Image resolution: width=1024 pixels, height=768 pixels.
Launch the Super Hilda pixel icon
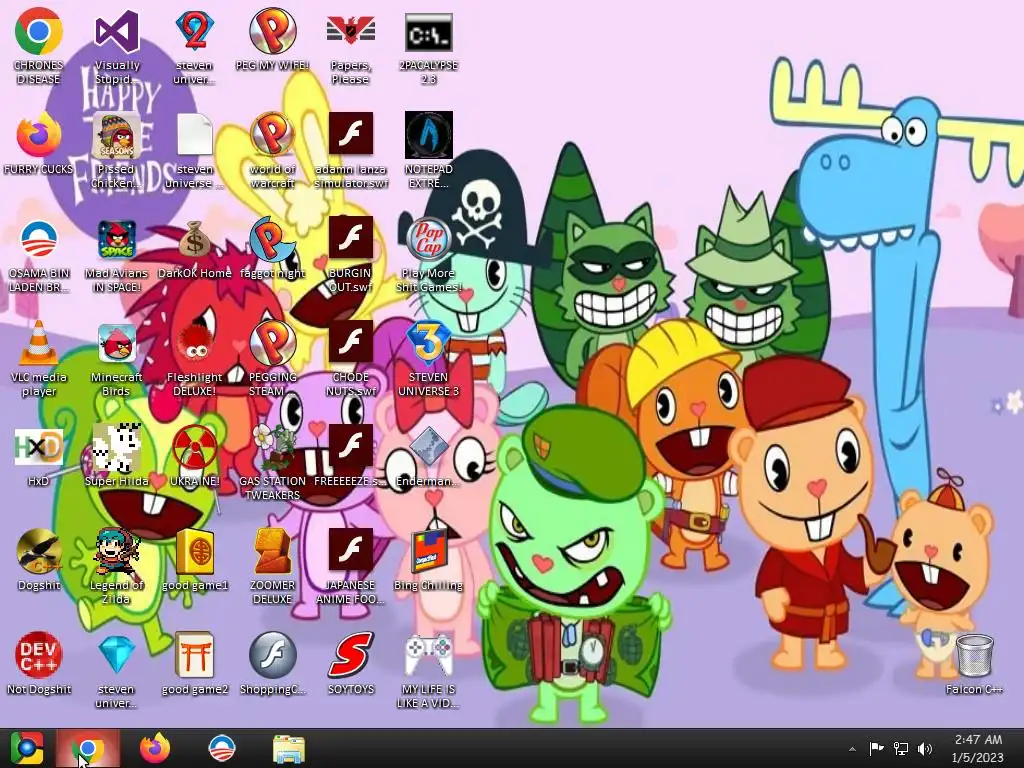[x=117, y=448]
